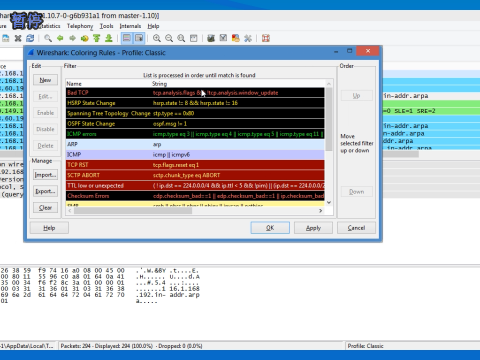Toggle Colorize packet list toolbar button
This screenshot has height=360, width=480.
[x=126, y=38]
